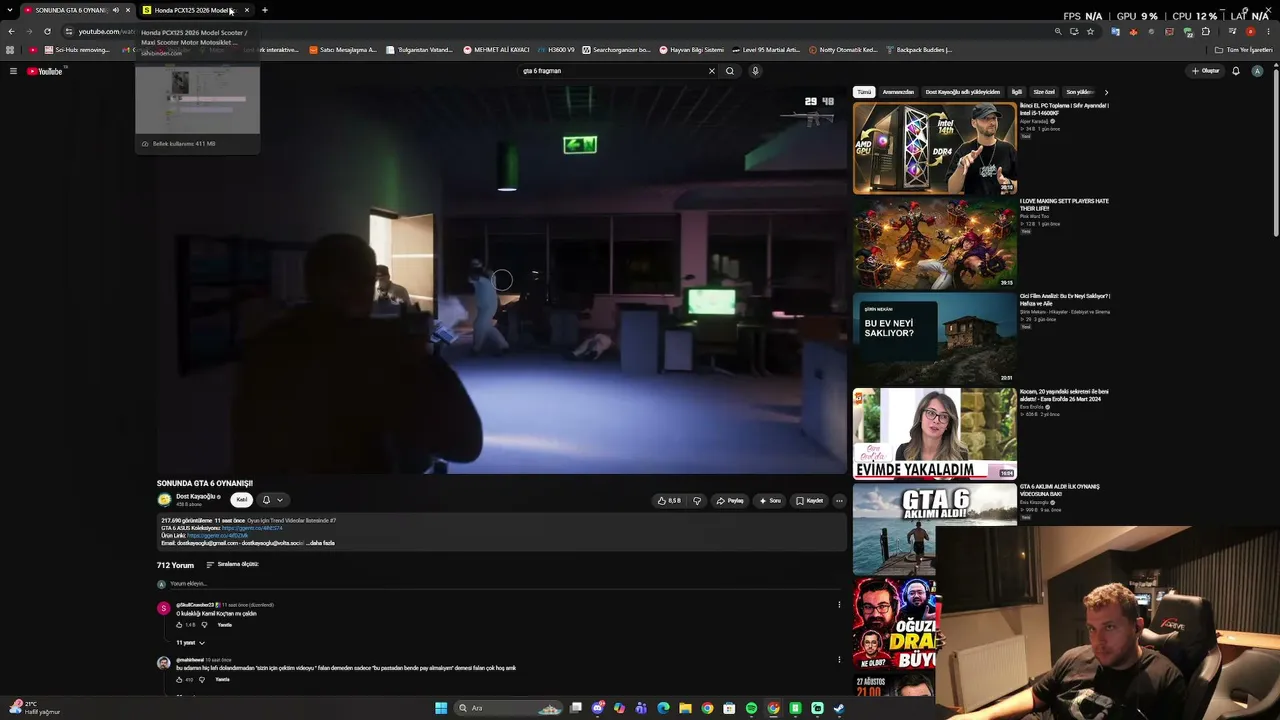Bookmark this page with the star icon
This screenshot has width=1280, height=720.
1090,31
